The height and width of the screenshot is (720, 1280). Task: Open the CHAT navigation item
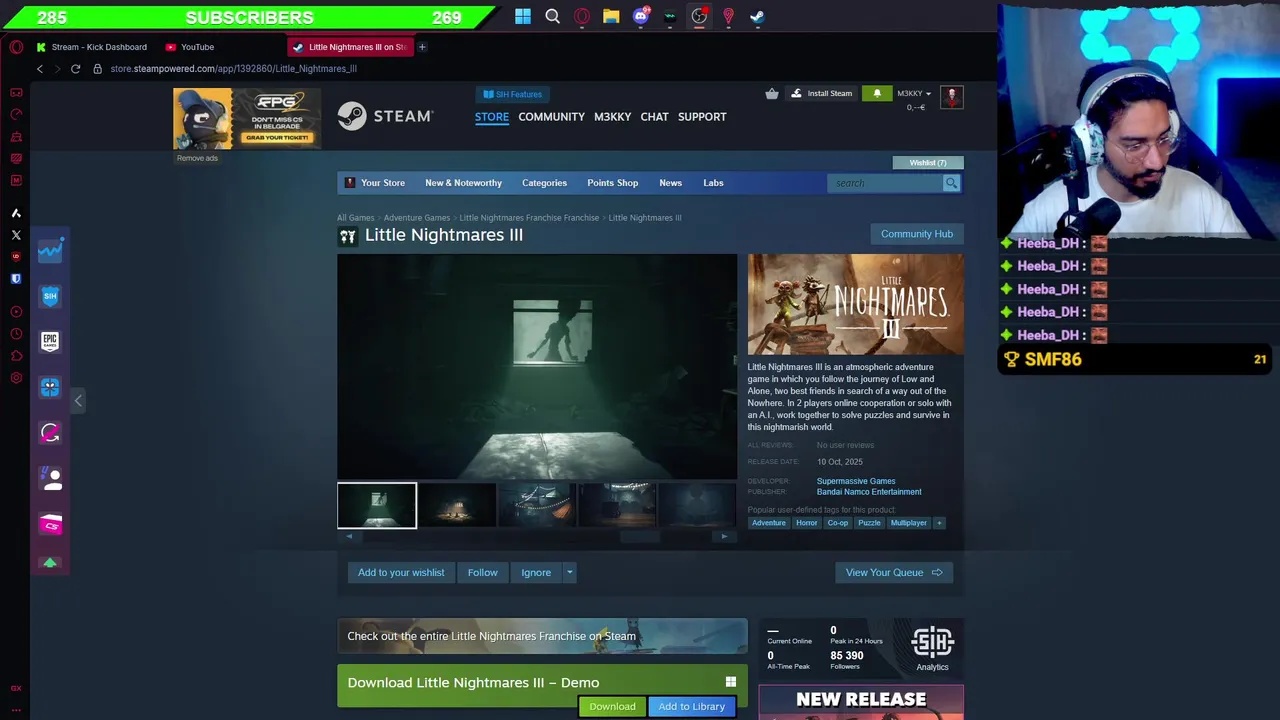click(x=654, y=117)
